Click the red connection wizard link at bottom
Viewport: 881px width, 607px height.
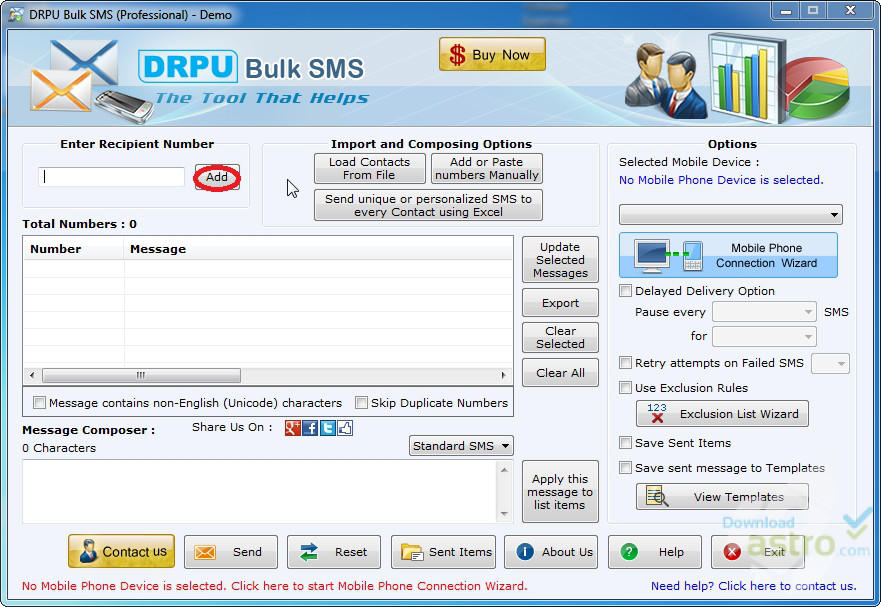click(275, 586)
